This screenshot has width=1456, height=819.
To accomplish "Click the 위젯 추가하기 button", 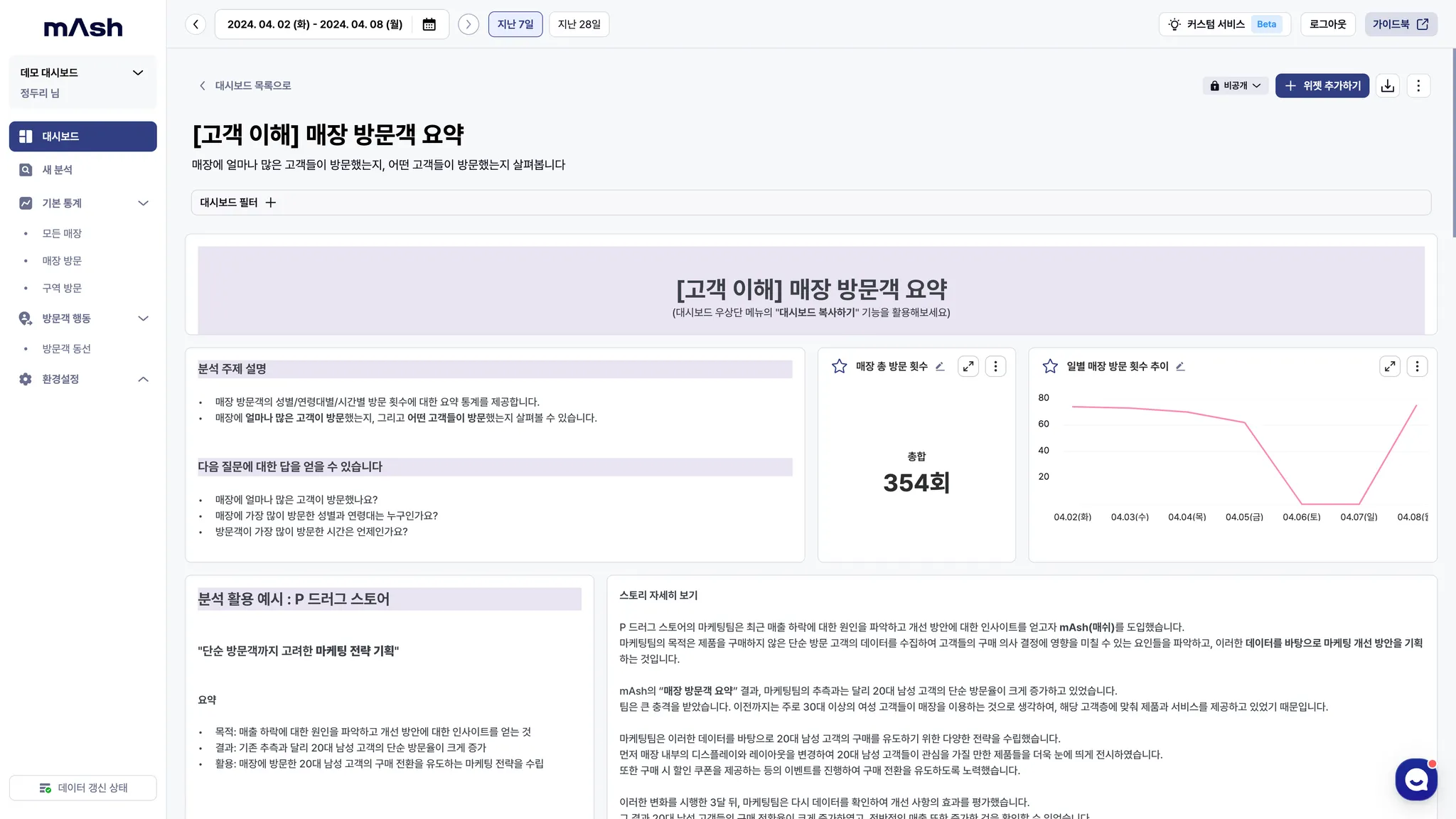I will [1322, 85].
